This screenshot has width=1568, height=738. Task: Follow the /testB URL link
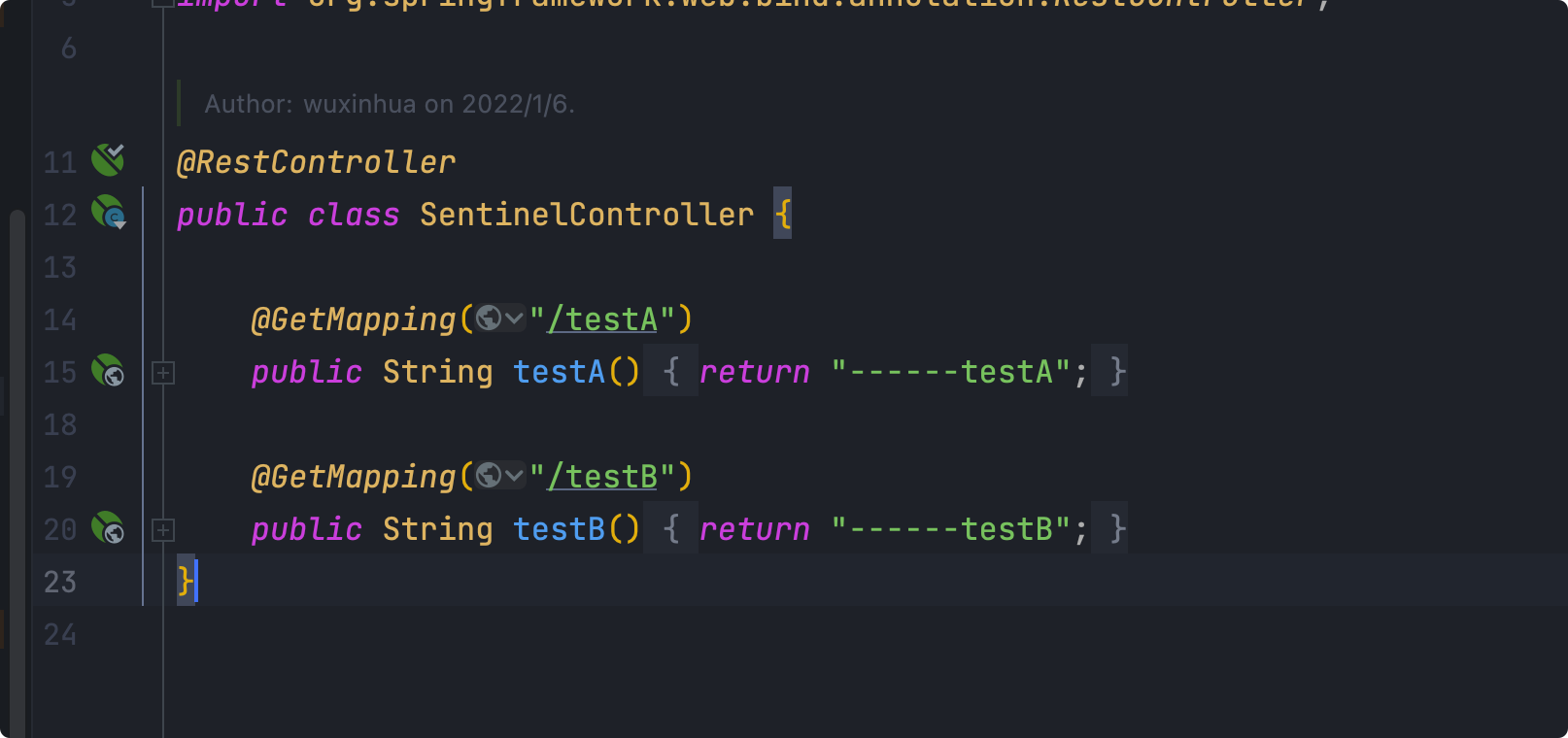coord(603,476)
